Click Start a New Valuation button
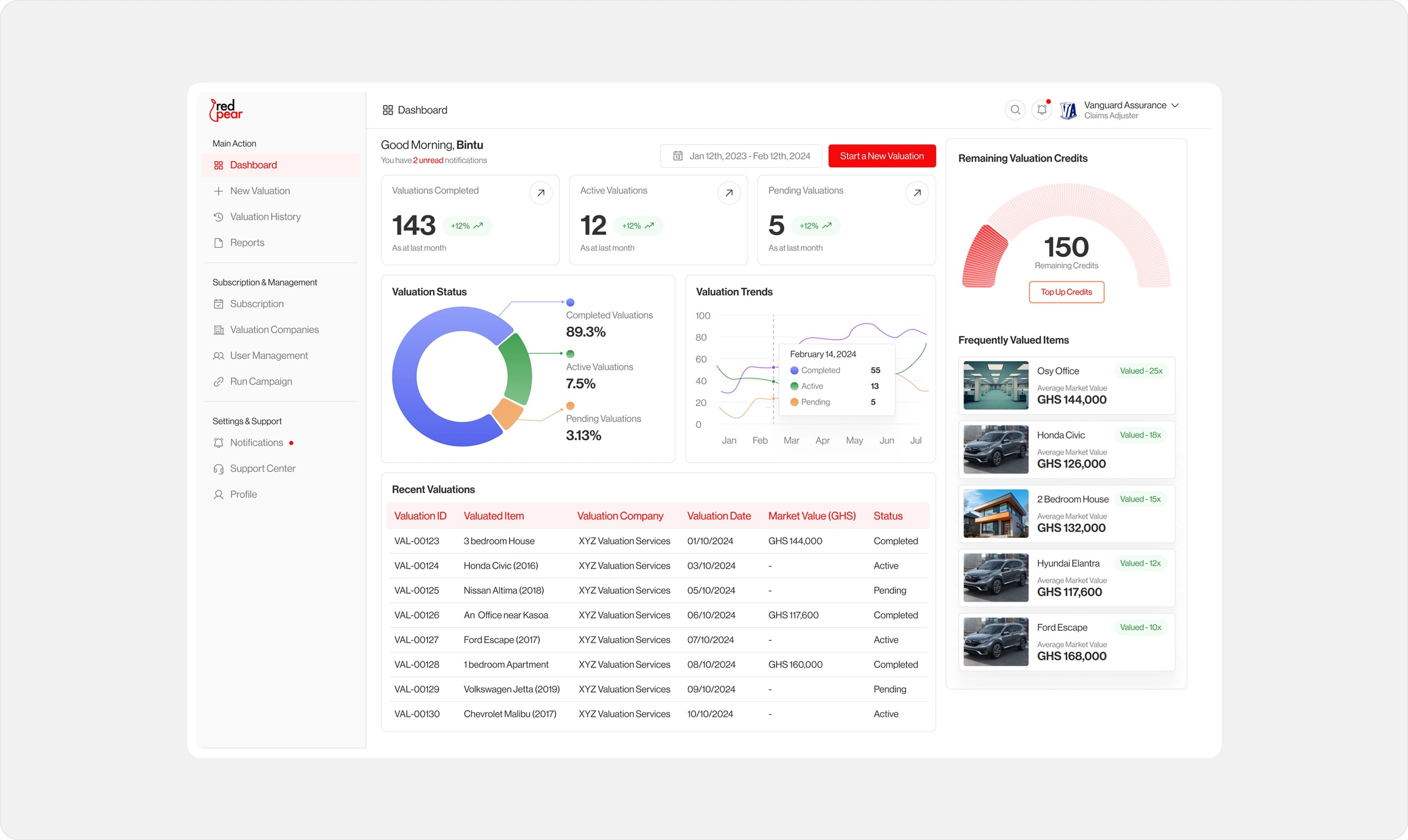Screen dimensions: 1408x840 [882, 156]
